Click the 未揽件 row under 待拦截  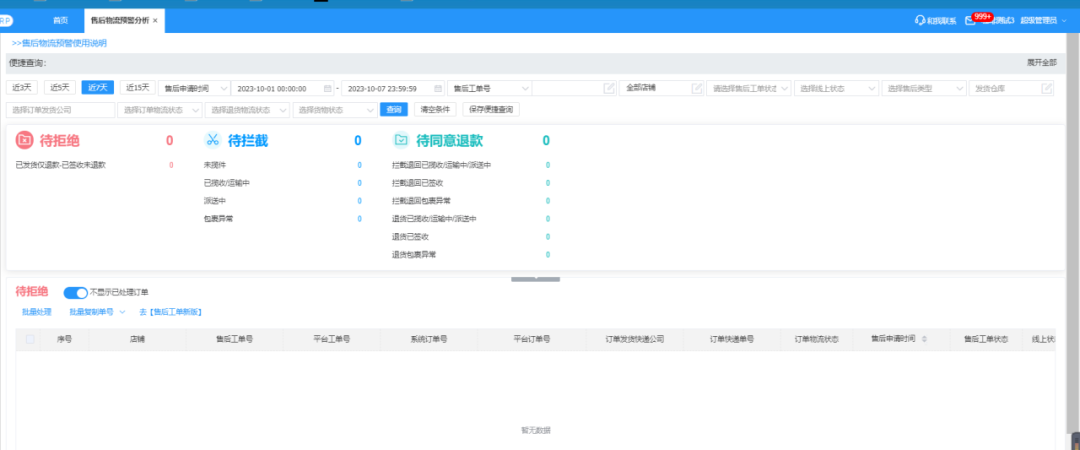click(x=282, y=165)
